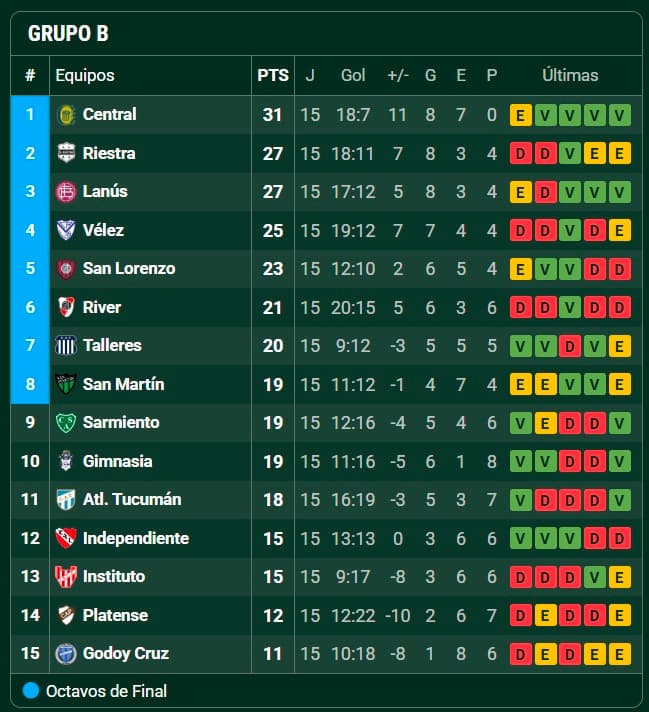Click the blue Octavos de Final legend dot
649x712 pixels.
(x=31, y=690)
